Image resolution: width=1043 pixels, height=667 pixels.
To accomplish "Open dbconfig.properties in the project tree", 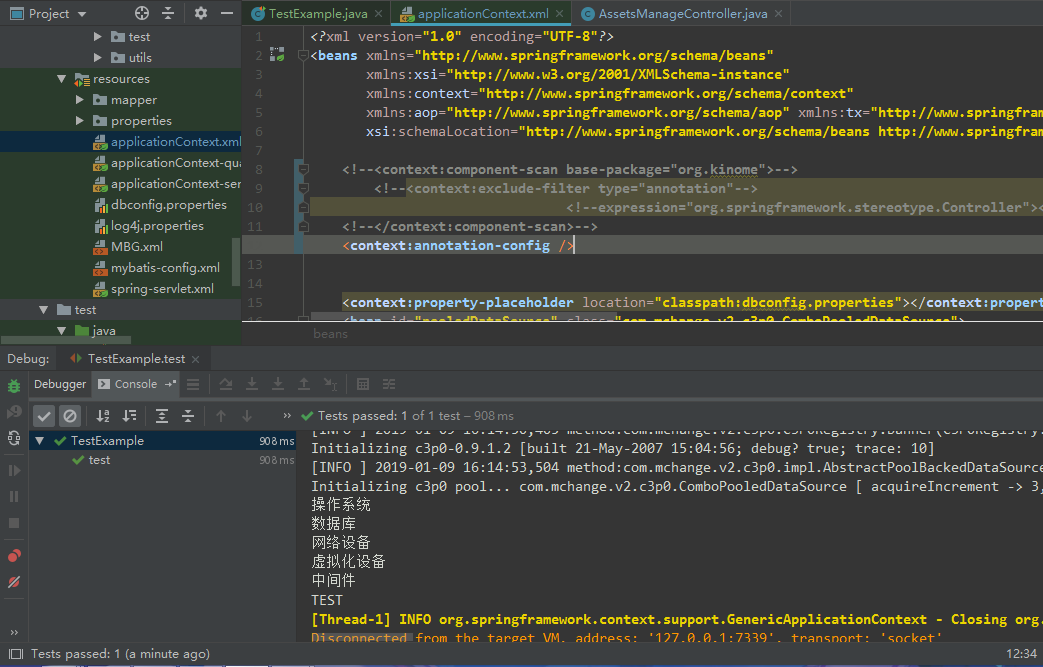I will [x=168, y=205].
